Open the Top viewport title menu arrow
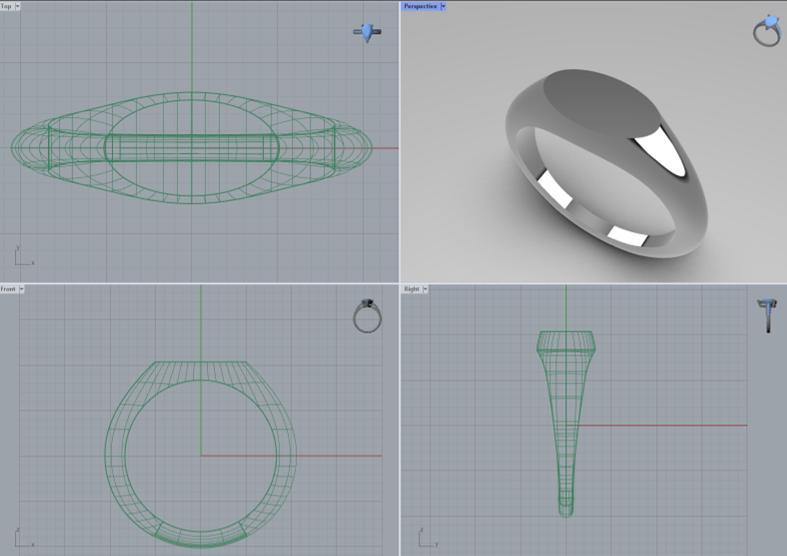Viewport: 787px width, 556px height. pos(18,6)
